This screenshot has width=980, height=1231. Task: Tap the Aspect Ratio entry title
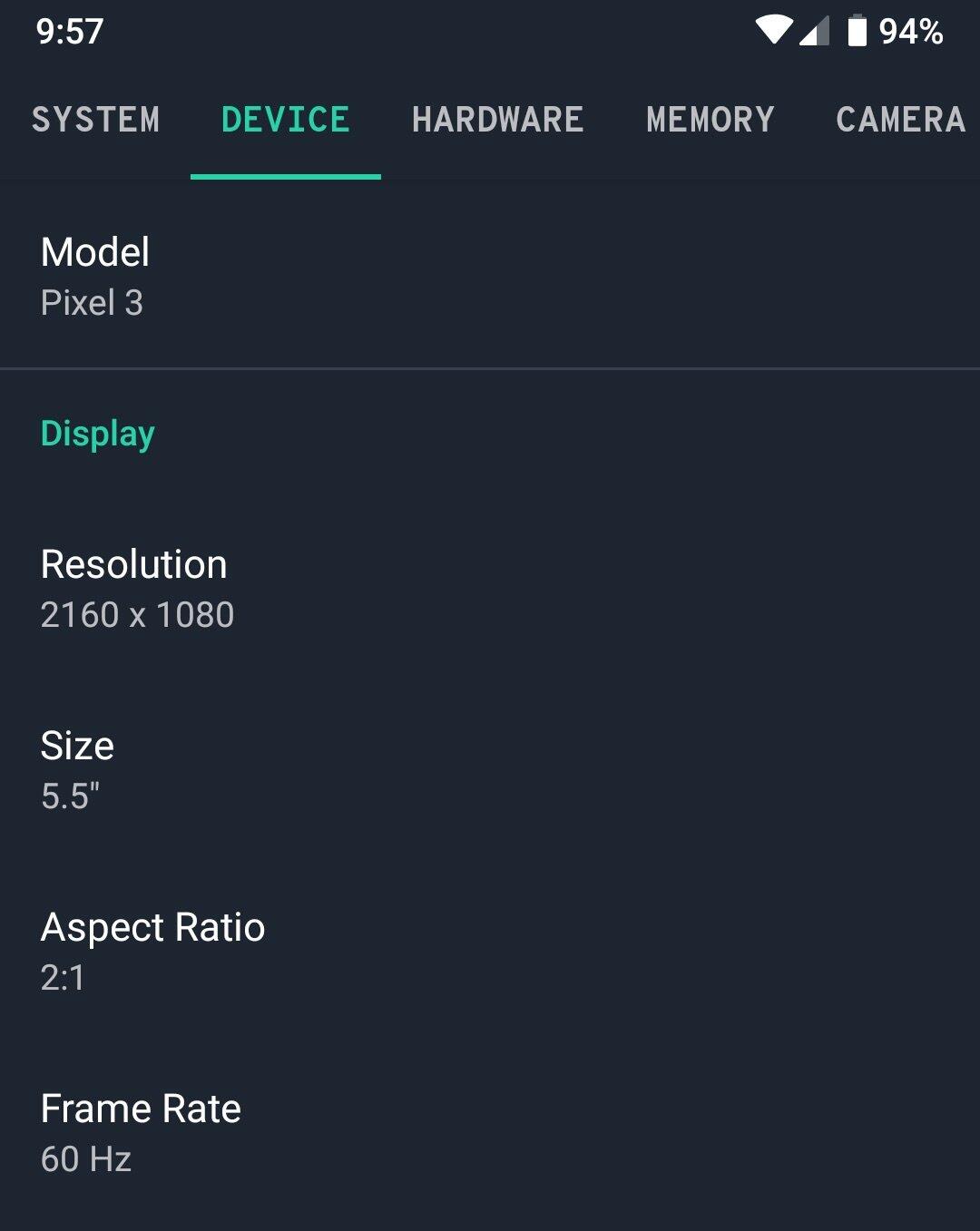152,927
